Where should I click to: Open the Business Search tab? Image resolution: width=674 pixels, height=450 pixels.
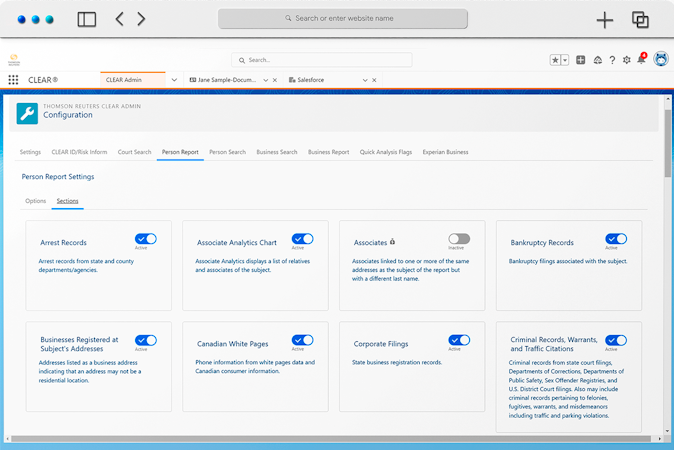tap(277, 152)
